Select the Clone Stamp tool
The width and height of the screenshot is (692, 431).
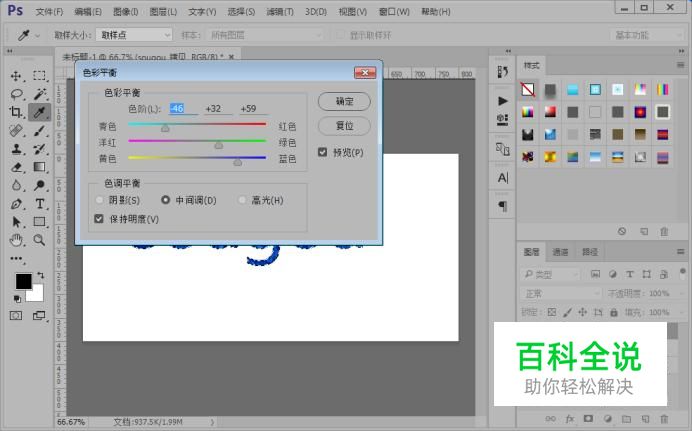16,149
